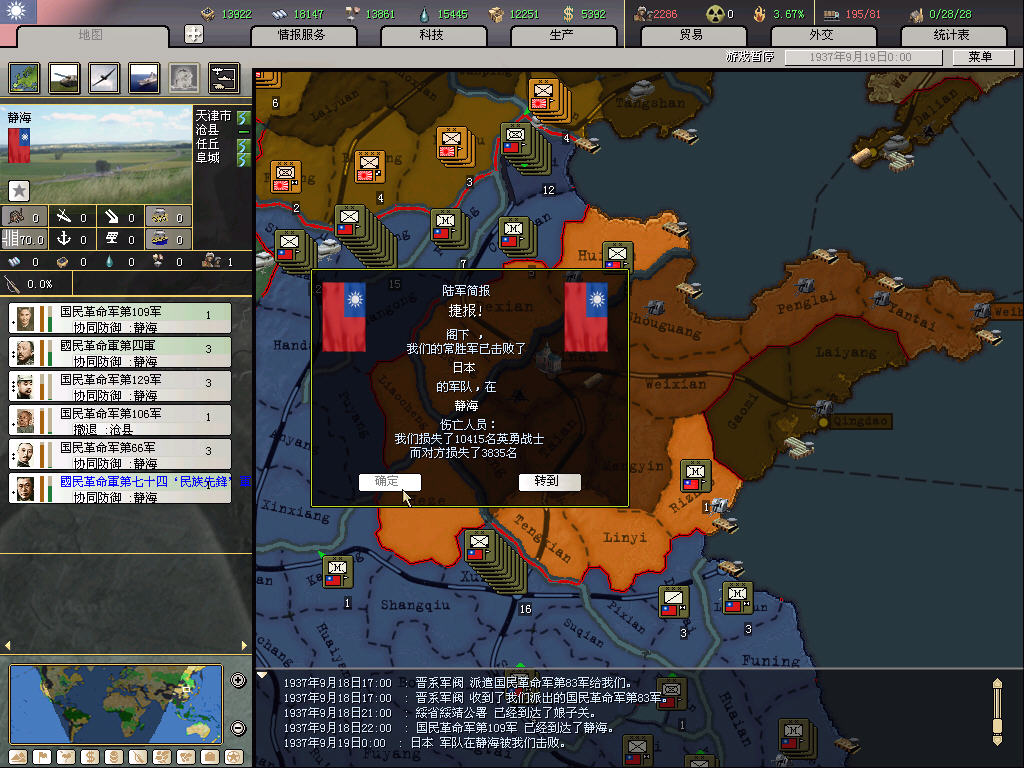Switch to the areas map mode button
Screen dimensions: 1024x768
(x=186, y=757)
